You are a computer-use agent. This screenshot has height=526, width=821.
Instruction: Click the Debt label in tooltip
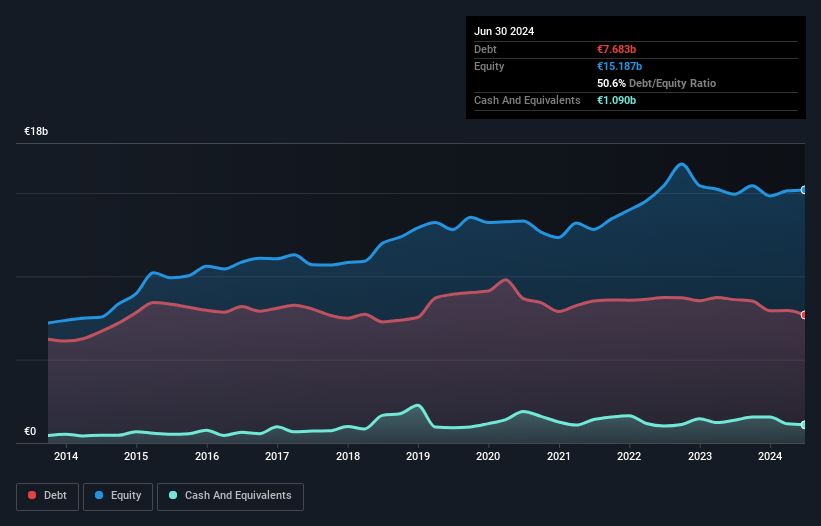click(x=485, y=49)
